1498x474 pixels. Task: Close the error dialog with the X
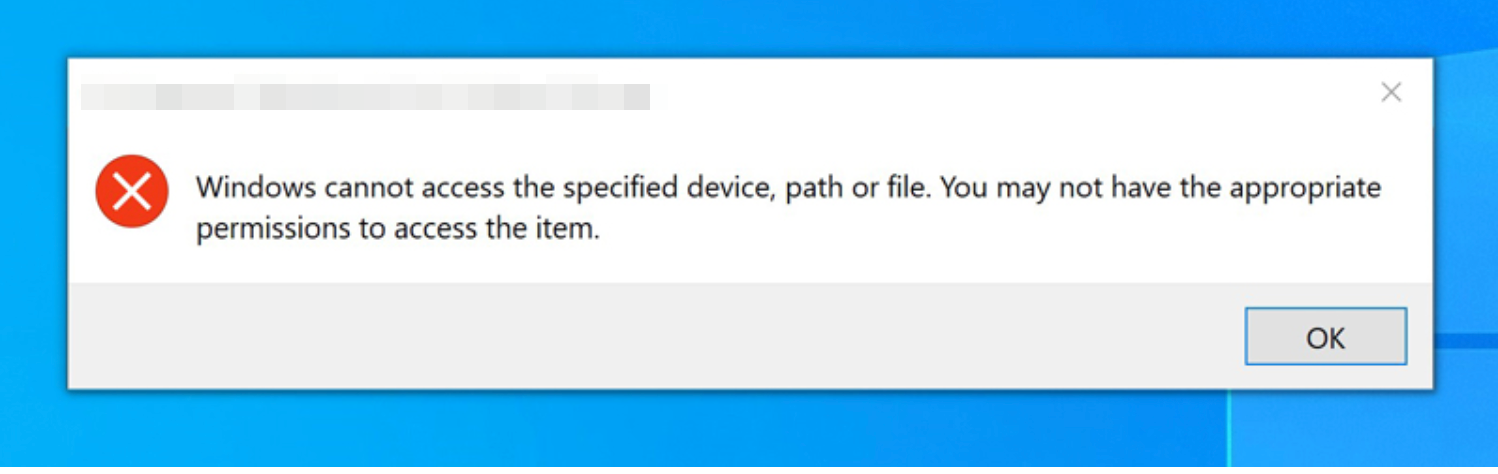1390,93
